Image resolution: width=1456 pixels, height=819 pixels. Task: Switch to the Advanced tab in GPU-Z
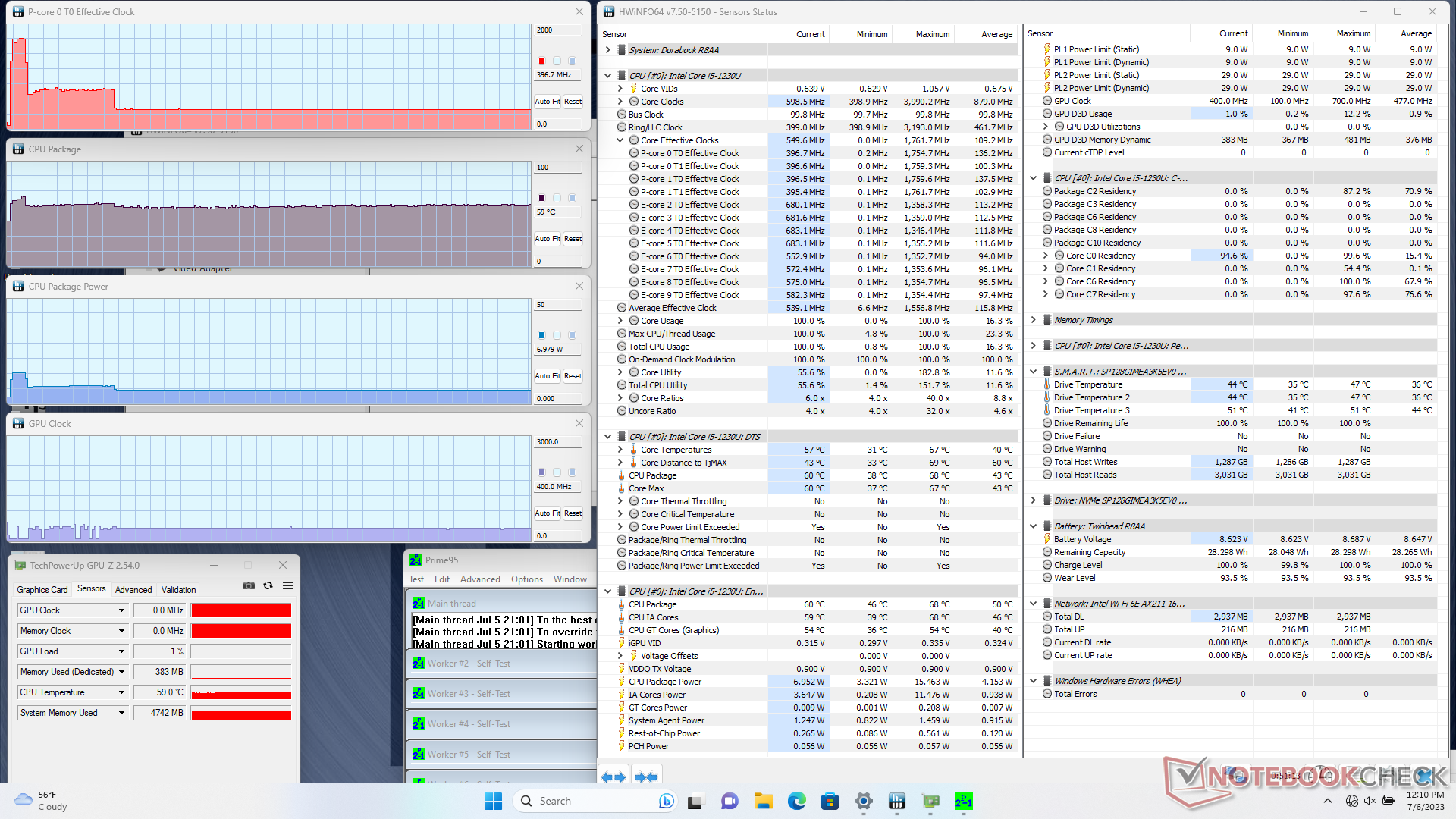pyautogui.click(x=133, y=589)
